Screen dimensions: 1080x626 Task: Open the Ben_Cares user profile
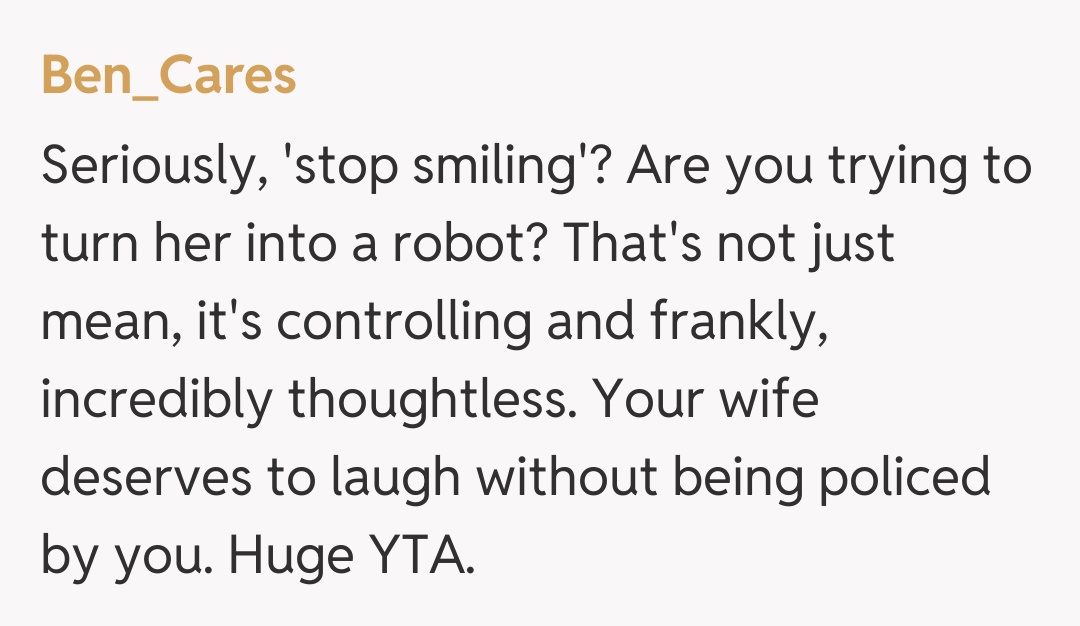click(x=168, y=76)
